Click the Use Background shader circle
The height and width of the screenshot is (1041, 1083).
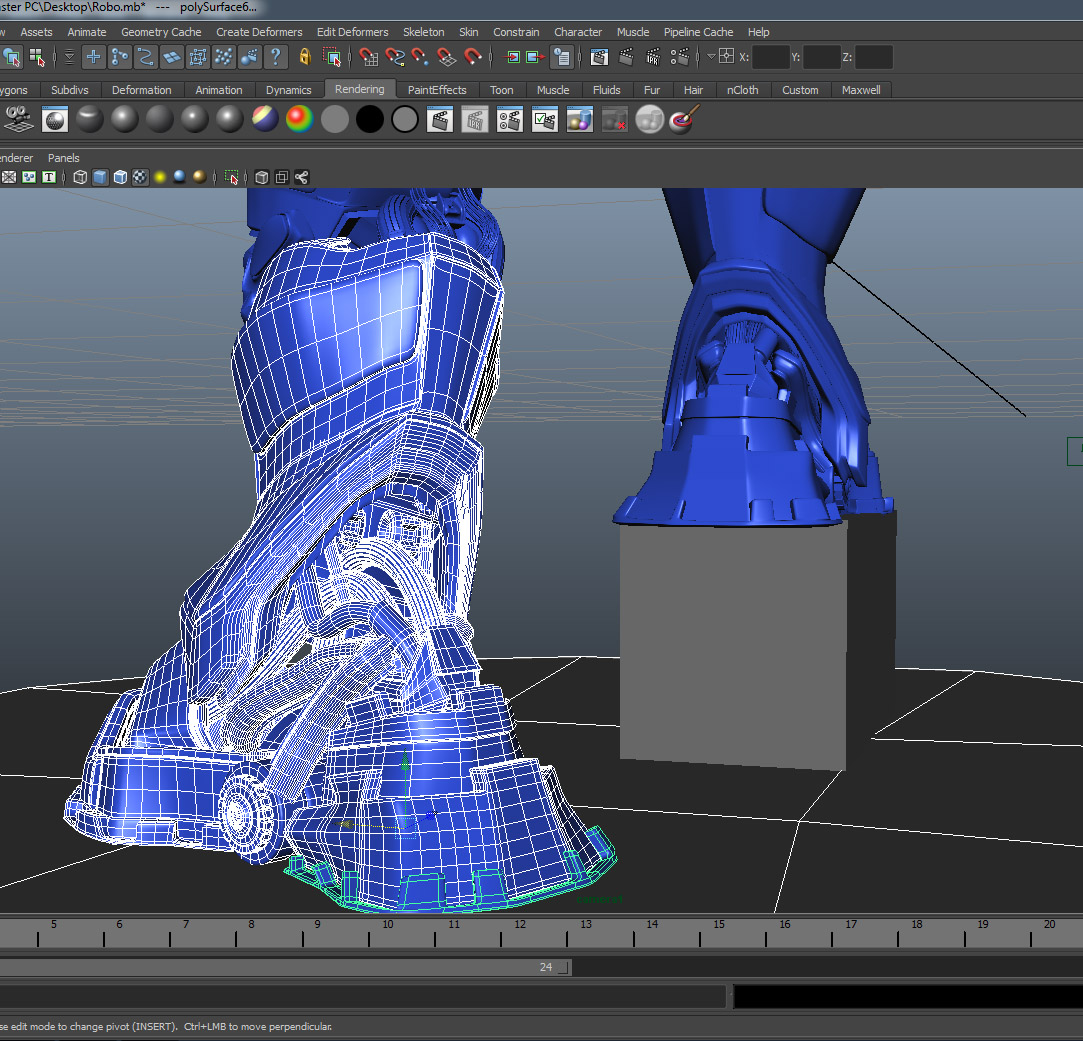click(x=405, y=120)
